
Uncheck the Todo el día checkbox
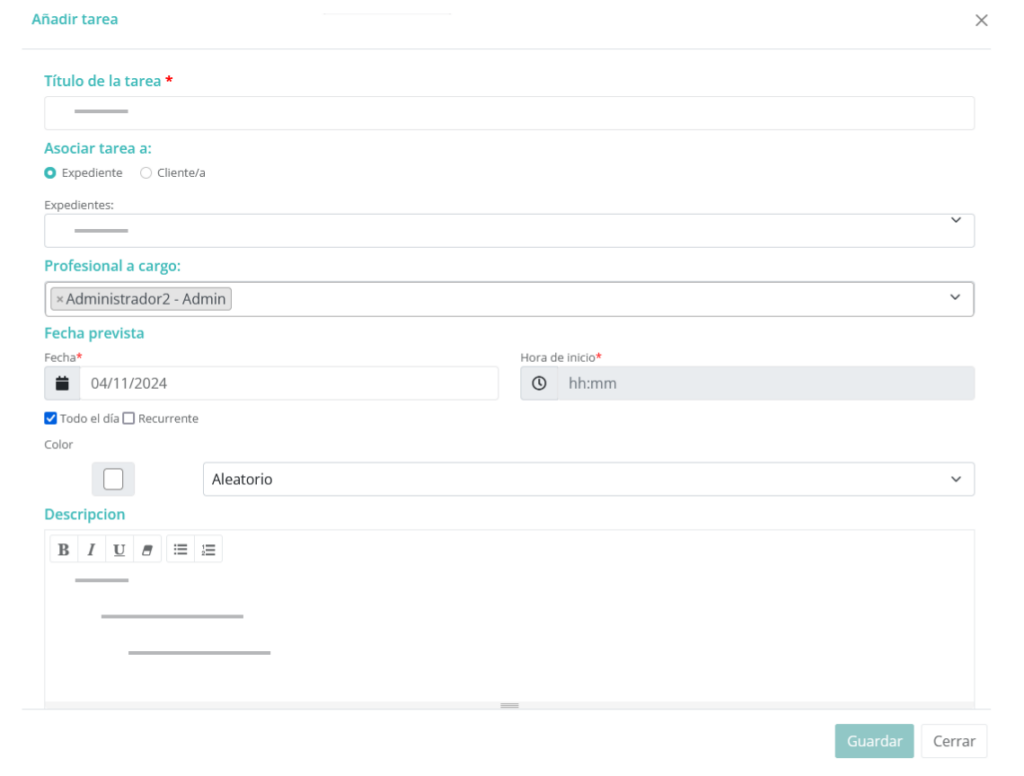click(51, 418)
